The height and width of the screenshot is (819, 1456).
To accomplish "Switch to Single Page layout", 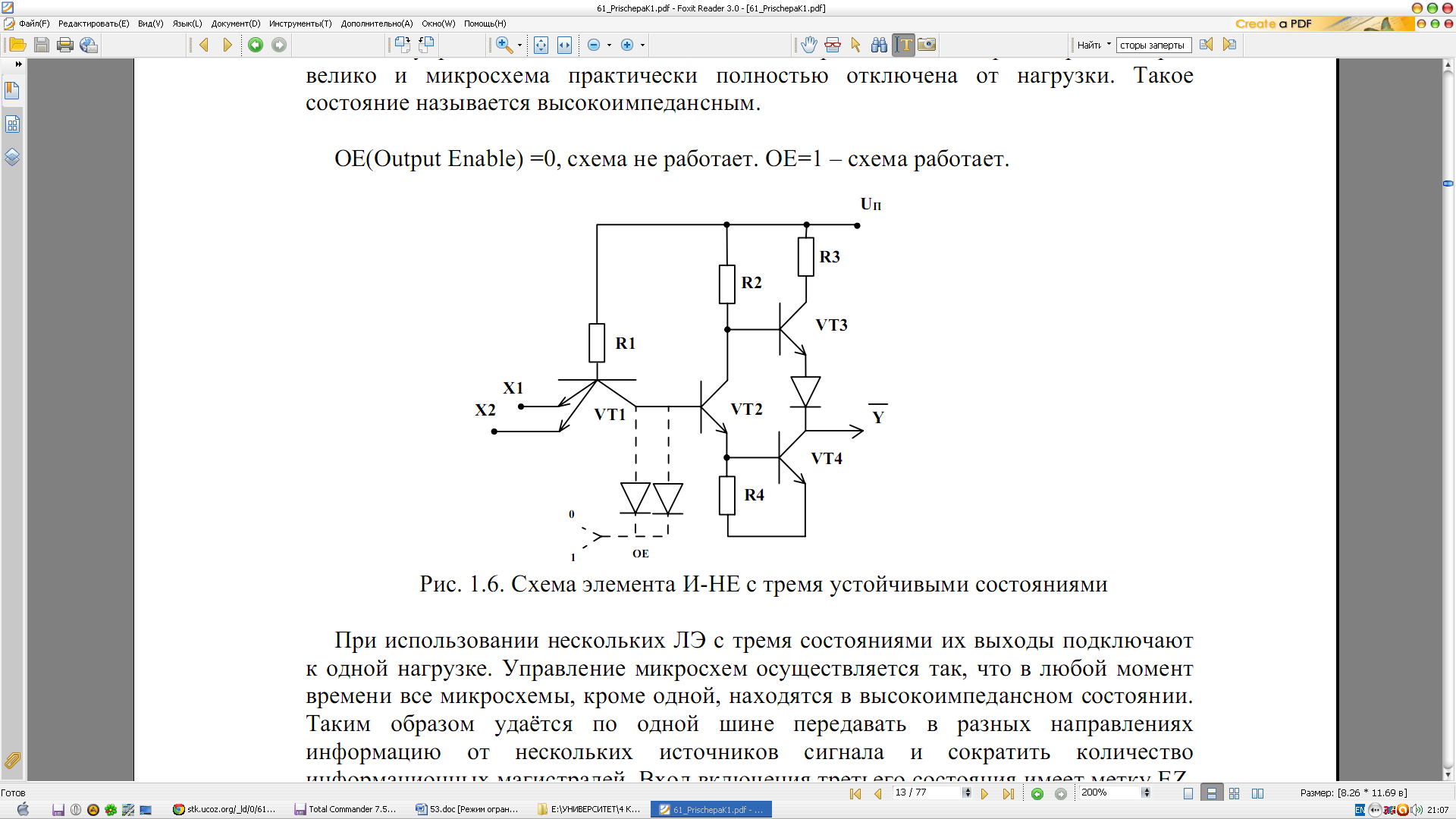I will (x=1188, y=793).
